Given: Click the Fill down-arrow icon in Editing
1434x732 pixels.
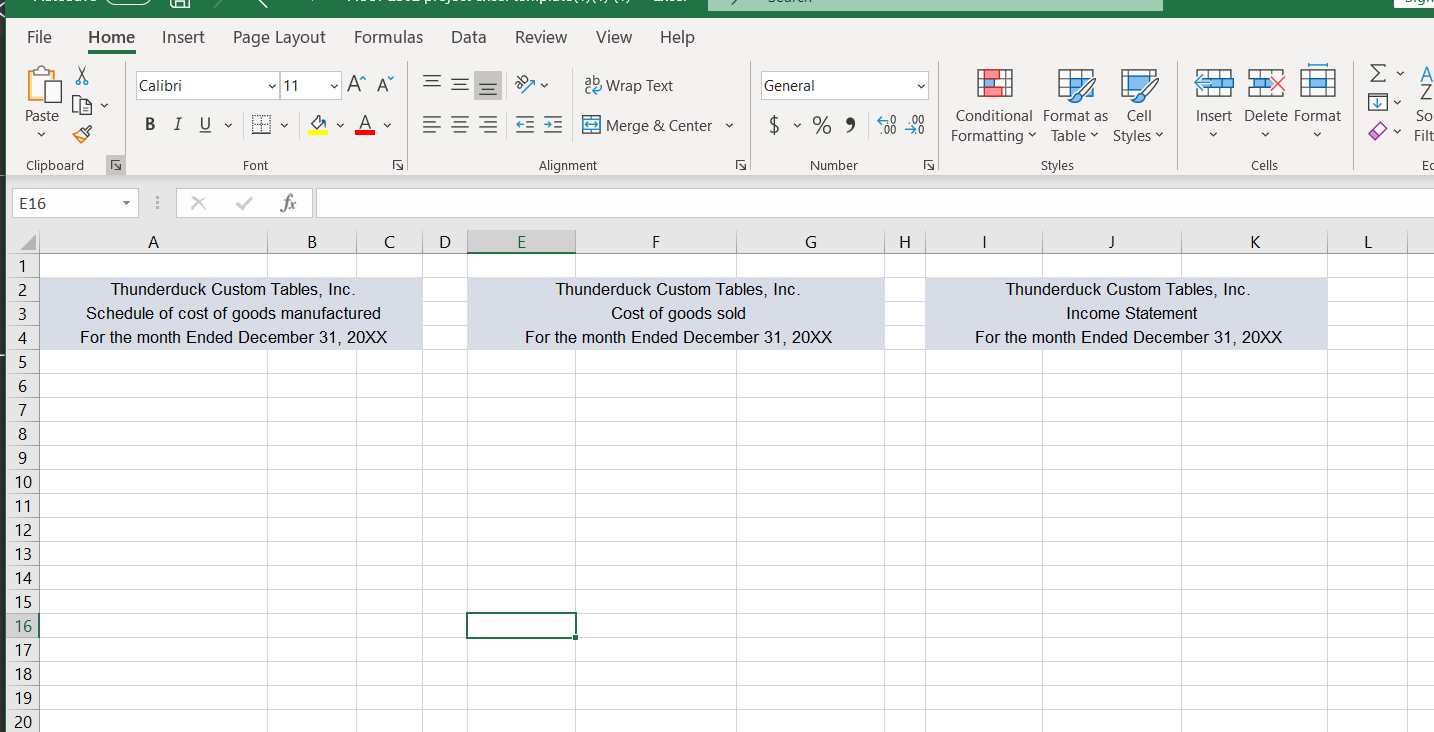Looking at the screenshot, I should [x=1377, y=102].
